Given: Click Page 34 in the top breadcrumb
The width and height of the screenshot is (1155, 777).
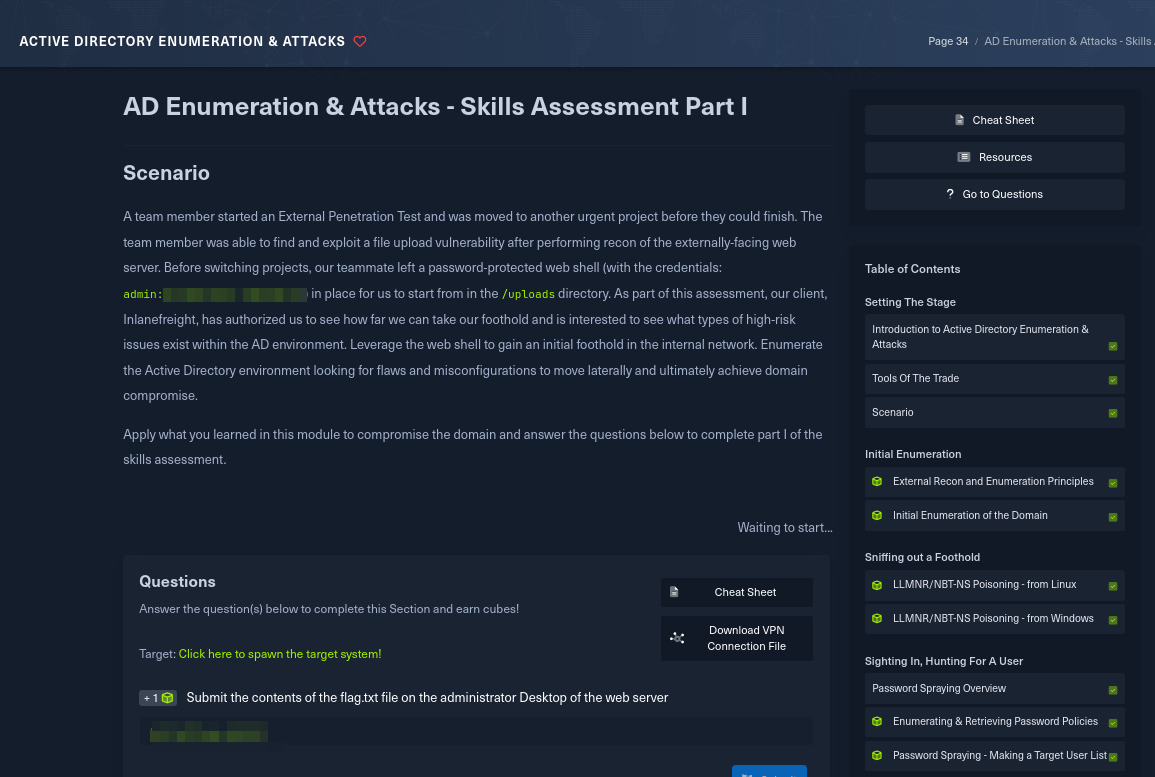Looking at the screenshot, I should 946,41.
